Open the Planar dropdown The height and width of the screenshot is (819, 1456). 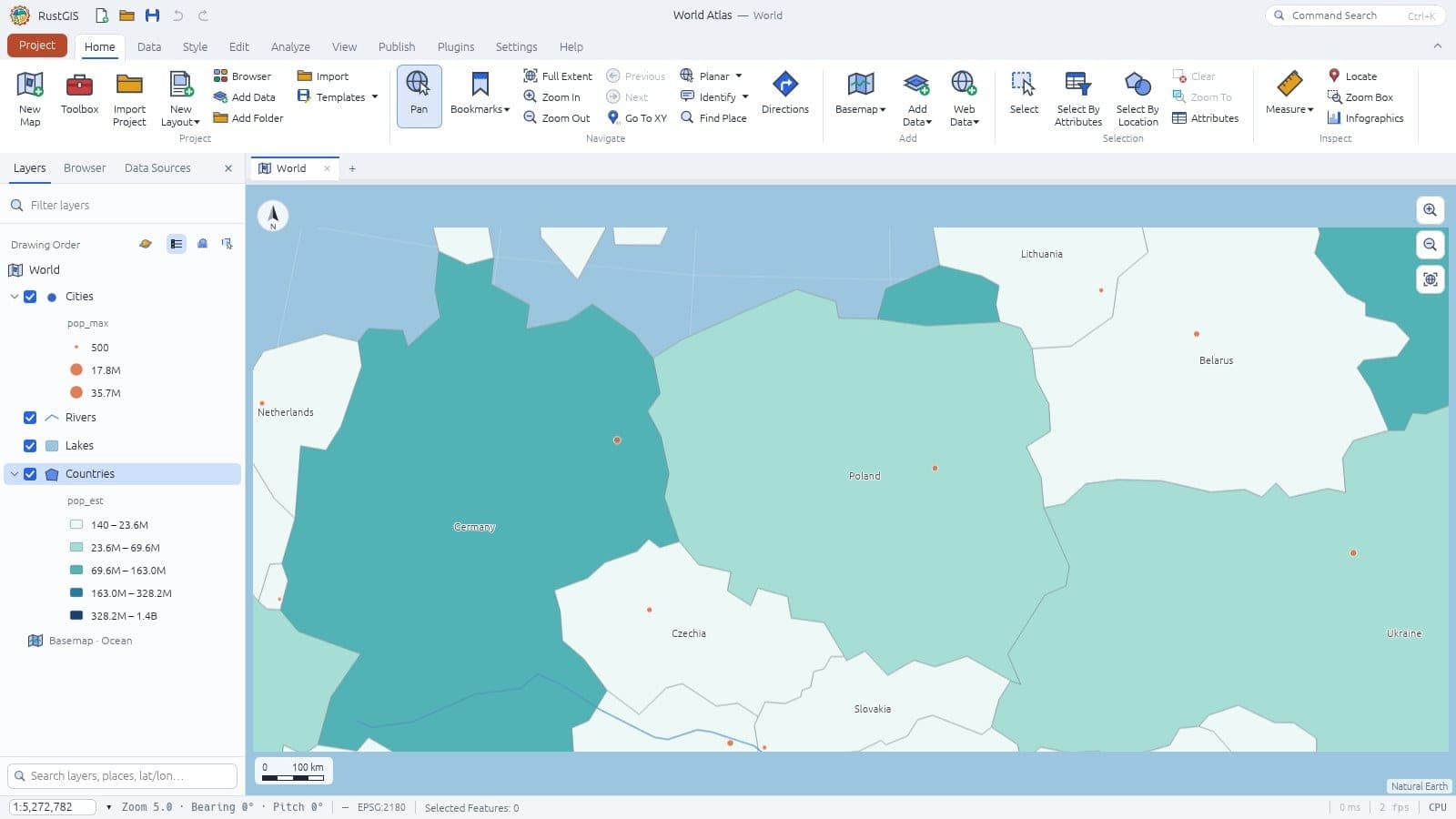738,76
